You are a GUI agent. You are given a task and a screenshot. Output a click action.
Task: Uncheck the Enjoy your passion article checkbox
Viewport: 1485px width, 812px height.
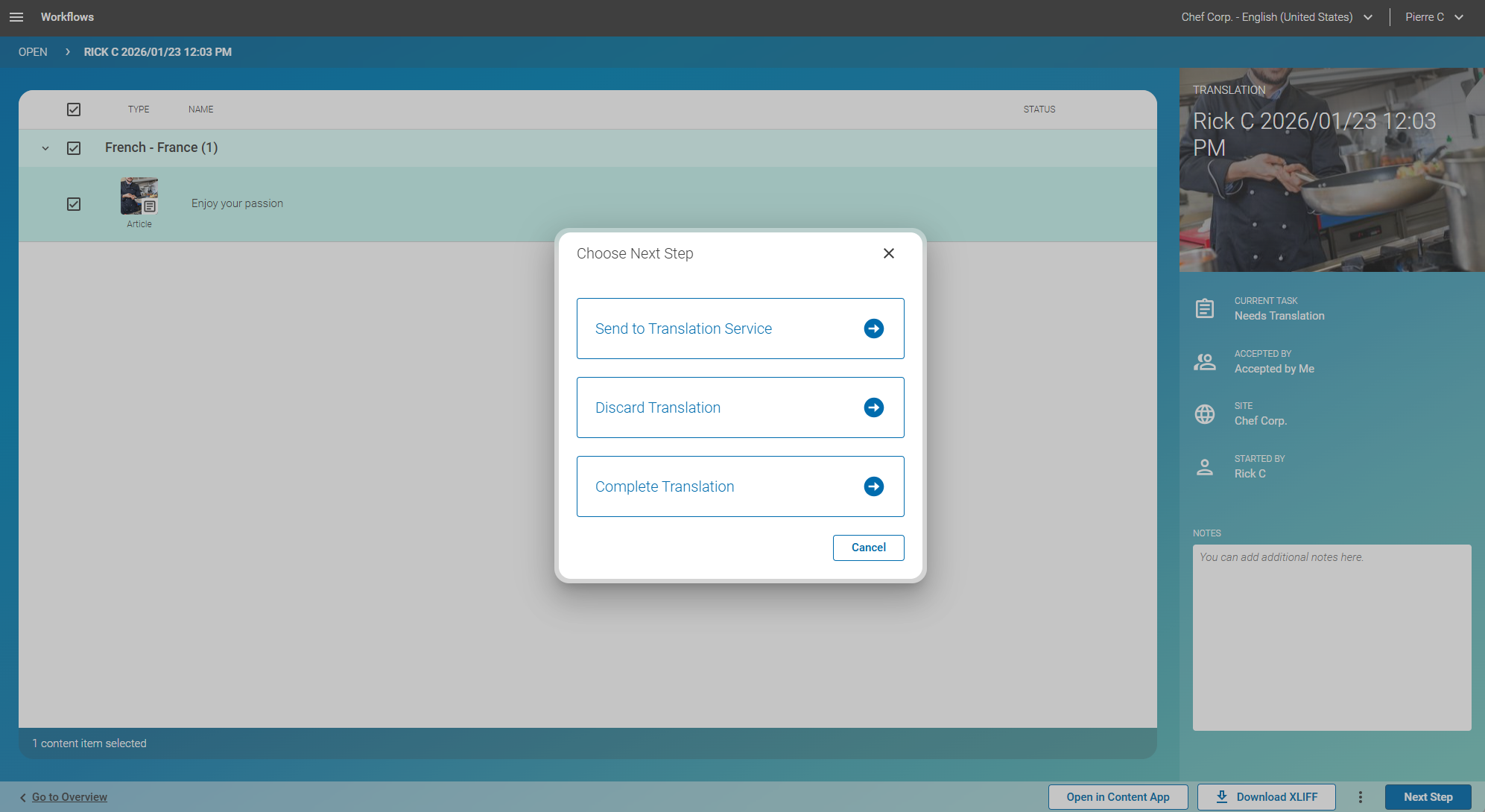tap(74, 203)
